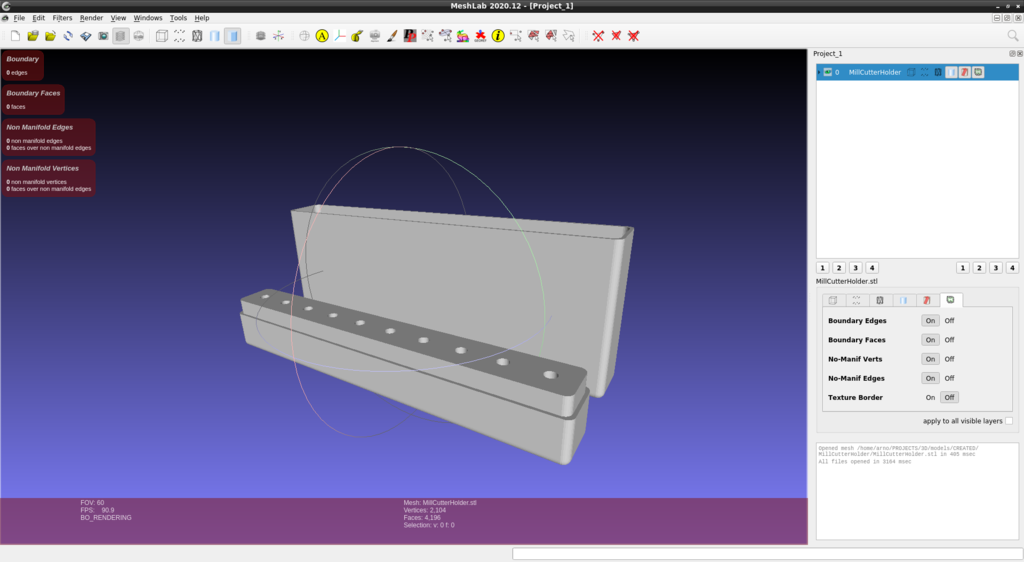
Task: Open the Filters menu
Action: pos(62,18)
